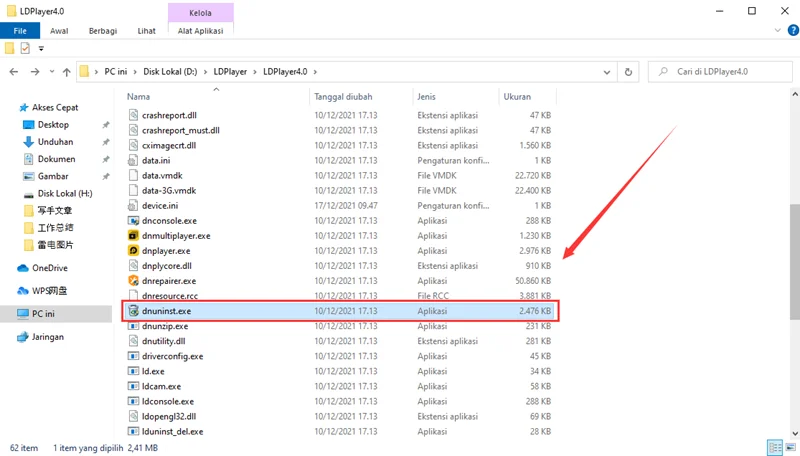
Task: Open Gambar in the navigation pane
Action: pos(53,176)
